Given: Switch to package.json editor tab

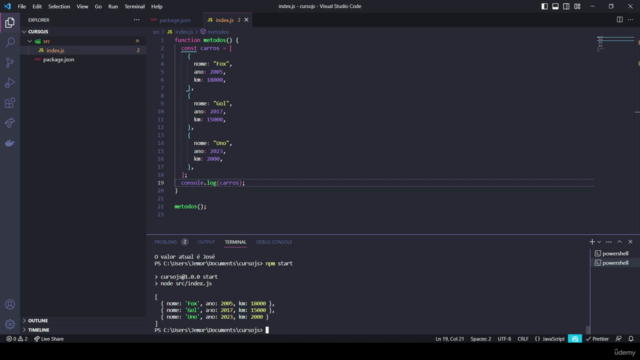Looking at the screenshot, I should [175, 20].
